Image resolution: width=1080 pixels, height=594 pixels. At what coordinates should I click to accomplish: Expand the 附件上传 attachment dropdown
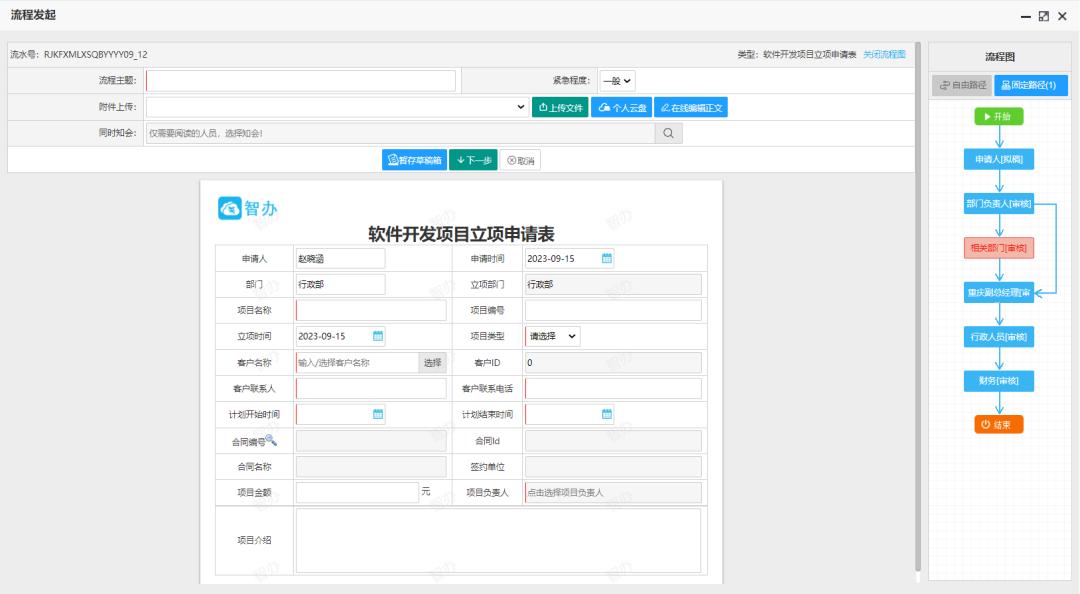521,107
